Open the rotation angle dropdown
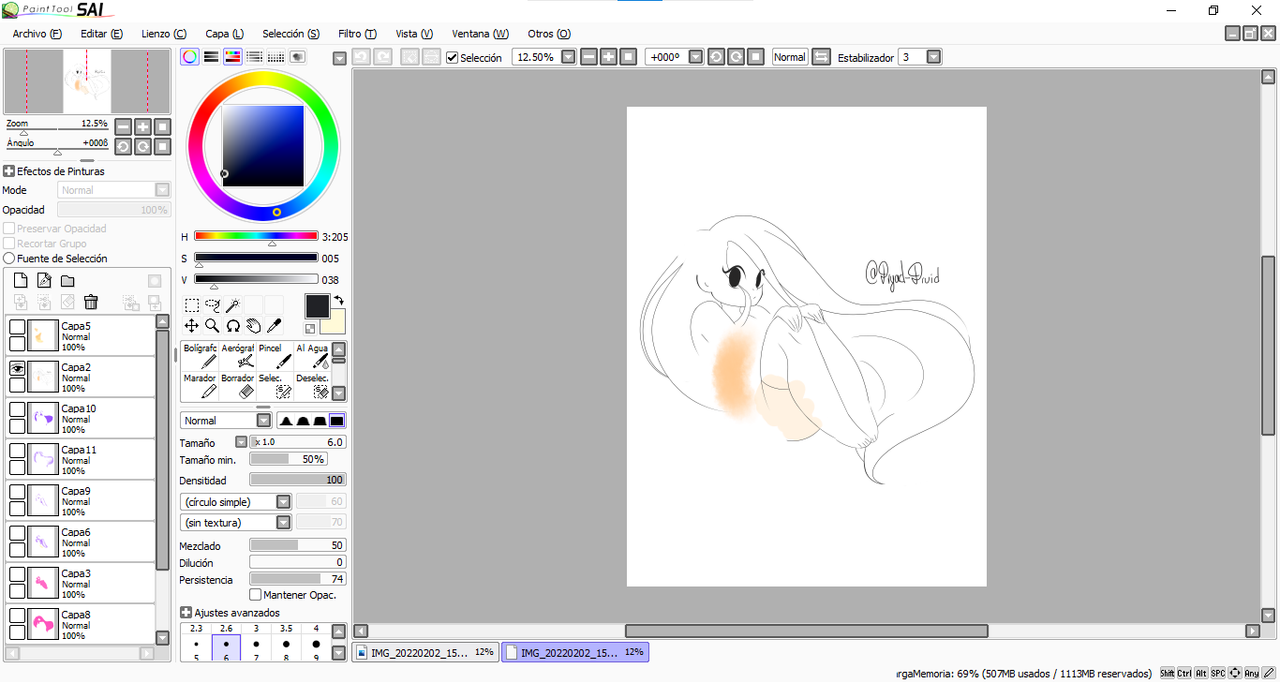 coord(696,57)
